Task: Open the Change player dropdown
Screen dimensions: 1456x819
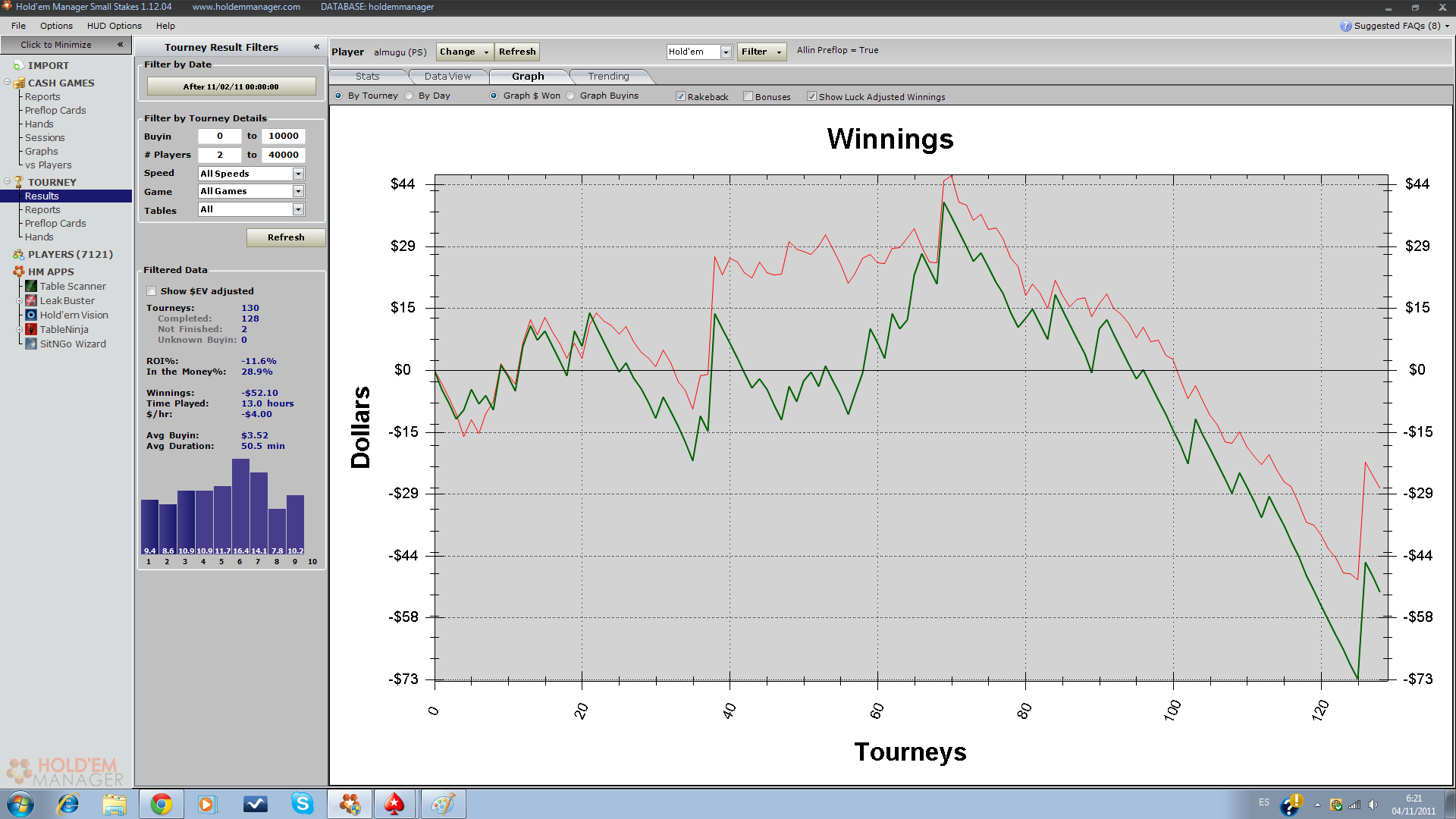Action: tap(464, 52)
